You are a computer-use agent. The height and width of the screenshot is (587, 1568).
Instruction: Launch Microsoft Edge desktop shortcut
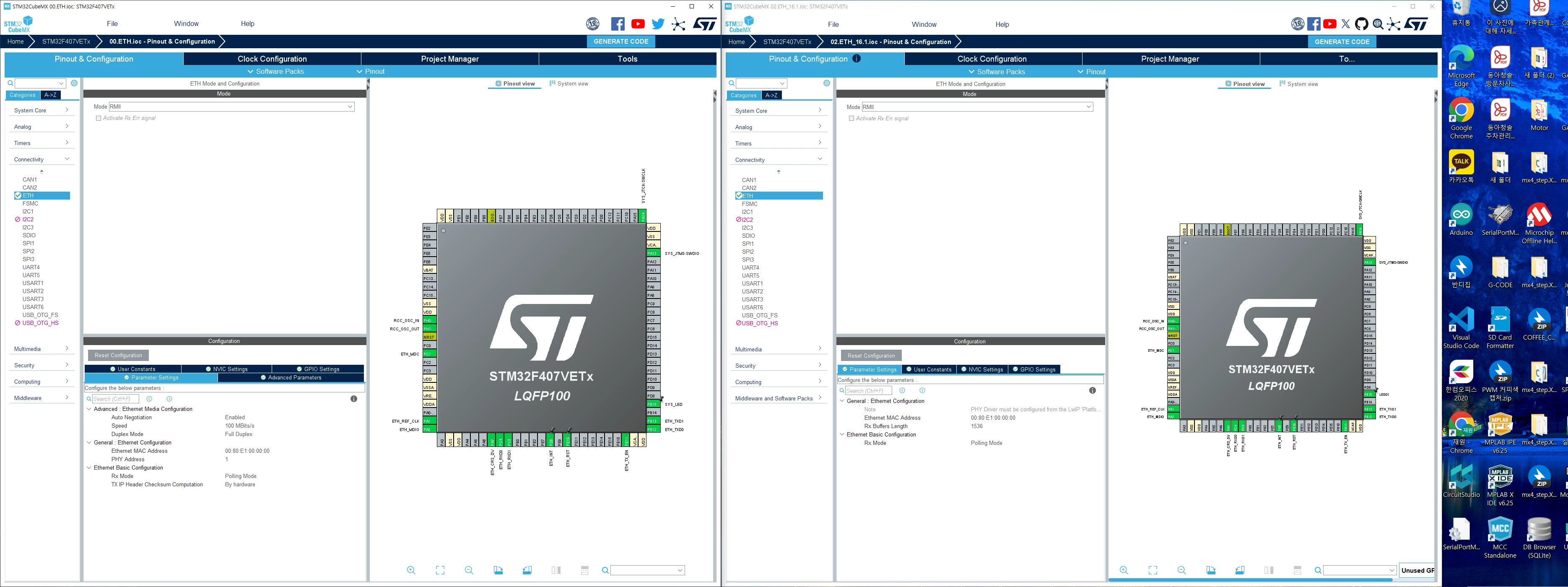pyautogui.click(x=1462, y=67)
